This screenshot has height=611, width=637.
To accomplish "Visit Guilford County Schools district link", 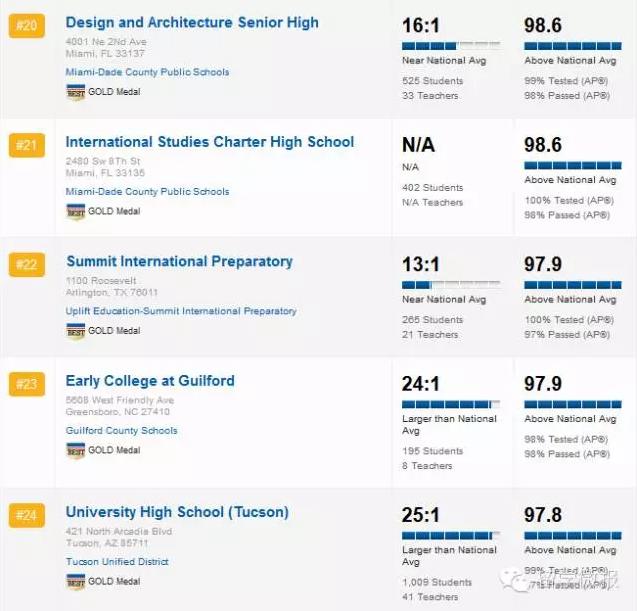I will pyautogui.click(x=121, y=431).
